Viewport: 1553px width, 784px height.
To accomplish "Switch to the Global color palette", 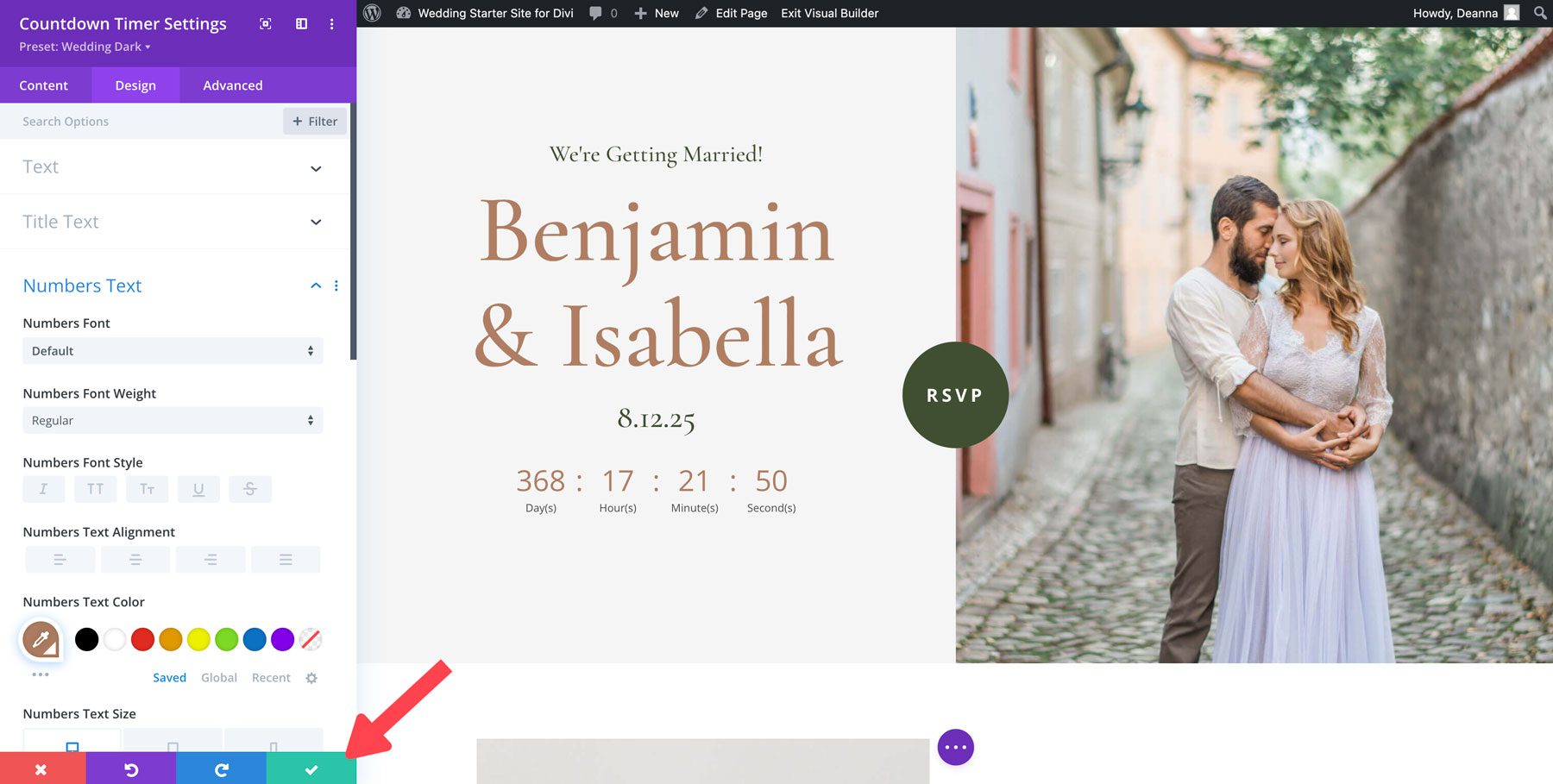I will (218, 677).
